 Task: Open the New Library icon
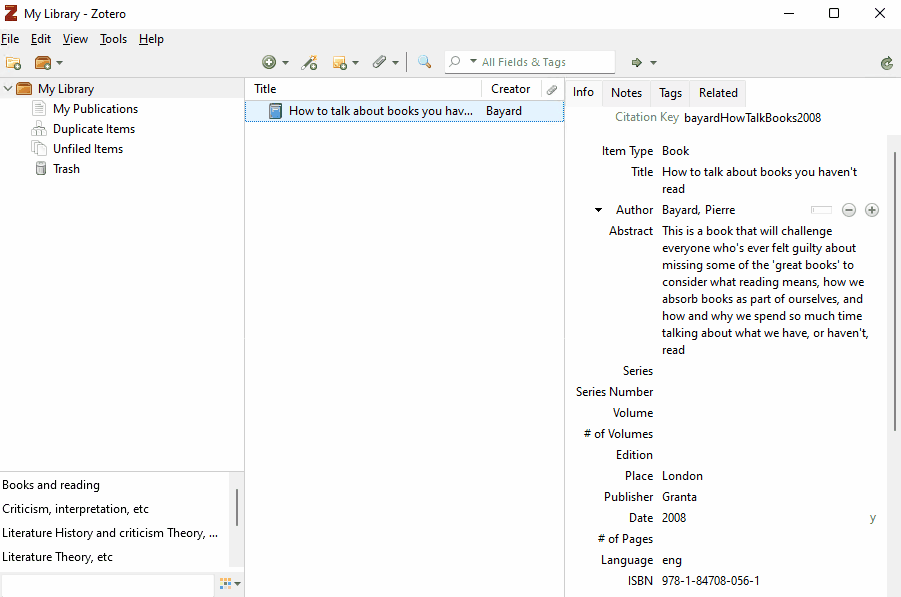click(x=43, y=63)
